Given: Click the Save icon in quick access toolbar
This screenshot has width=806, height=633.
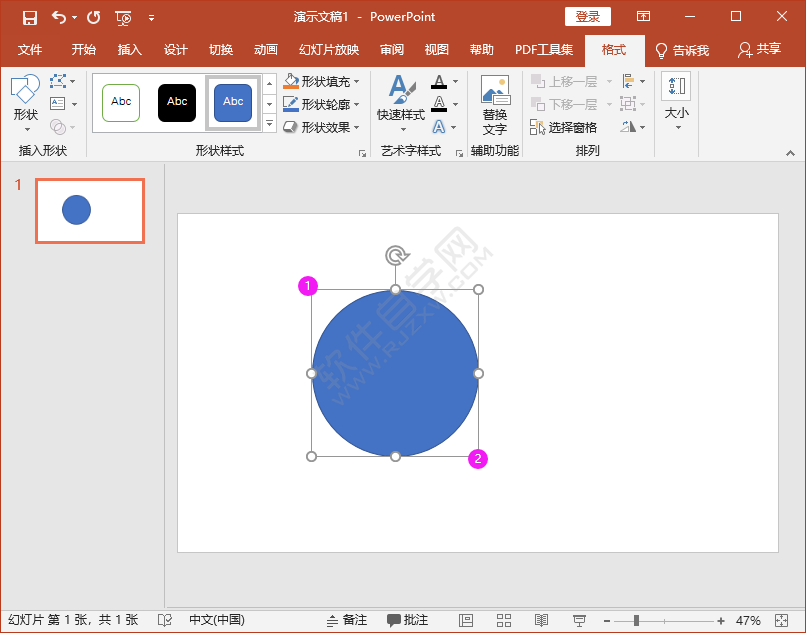Looking at the screenshot, I should (30, 17).
